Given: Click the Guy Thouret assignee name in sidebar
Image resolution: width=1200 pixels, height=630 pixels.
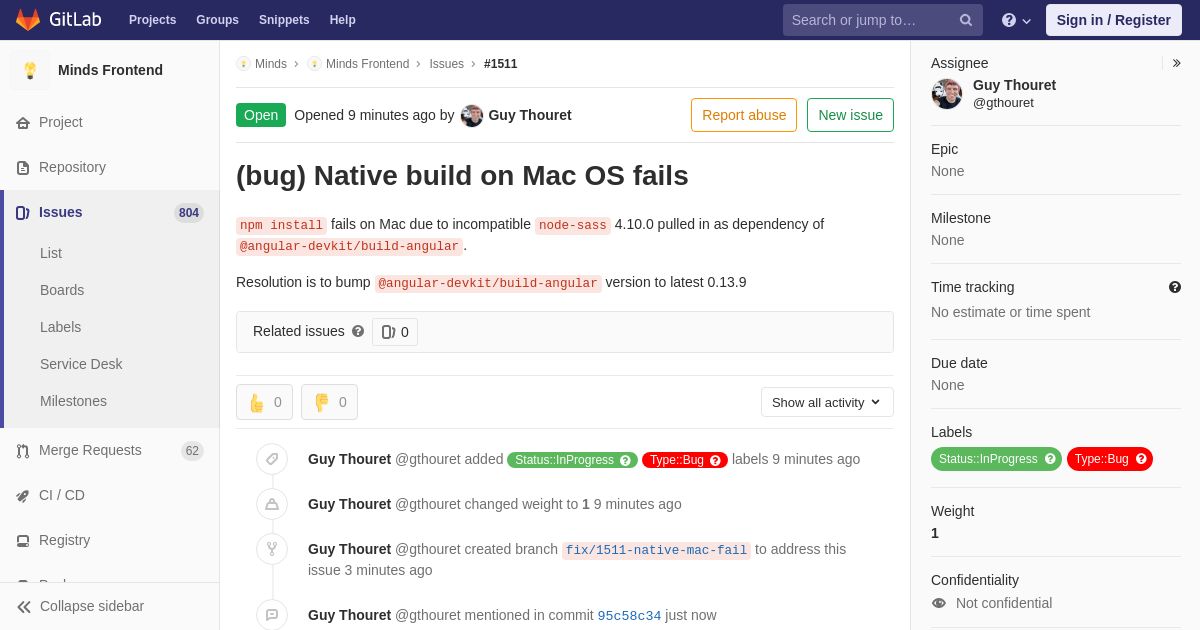Looking at the screenshot, I should point(1014,85).
